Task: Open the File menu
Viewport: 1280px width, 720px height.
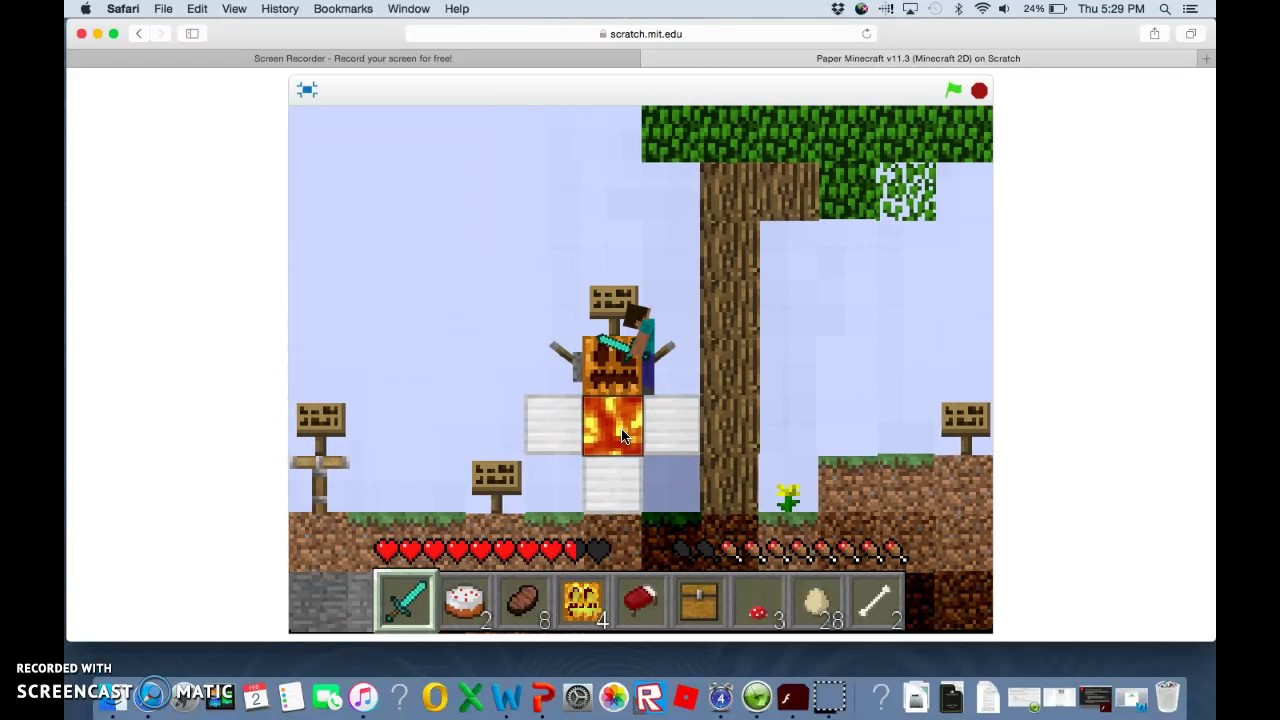Action: [x=163, y=9]
